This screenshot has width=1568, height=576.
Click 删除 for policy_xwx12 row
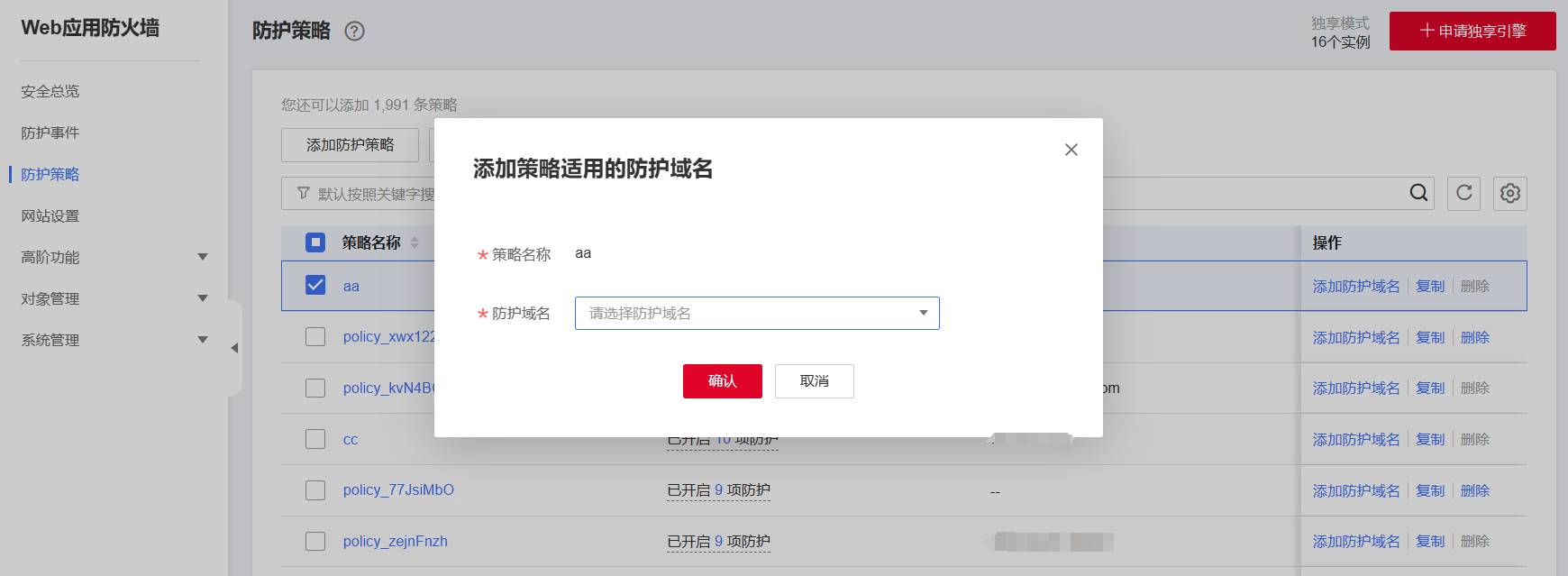[1475, 337]
